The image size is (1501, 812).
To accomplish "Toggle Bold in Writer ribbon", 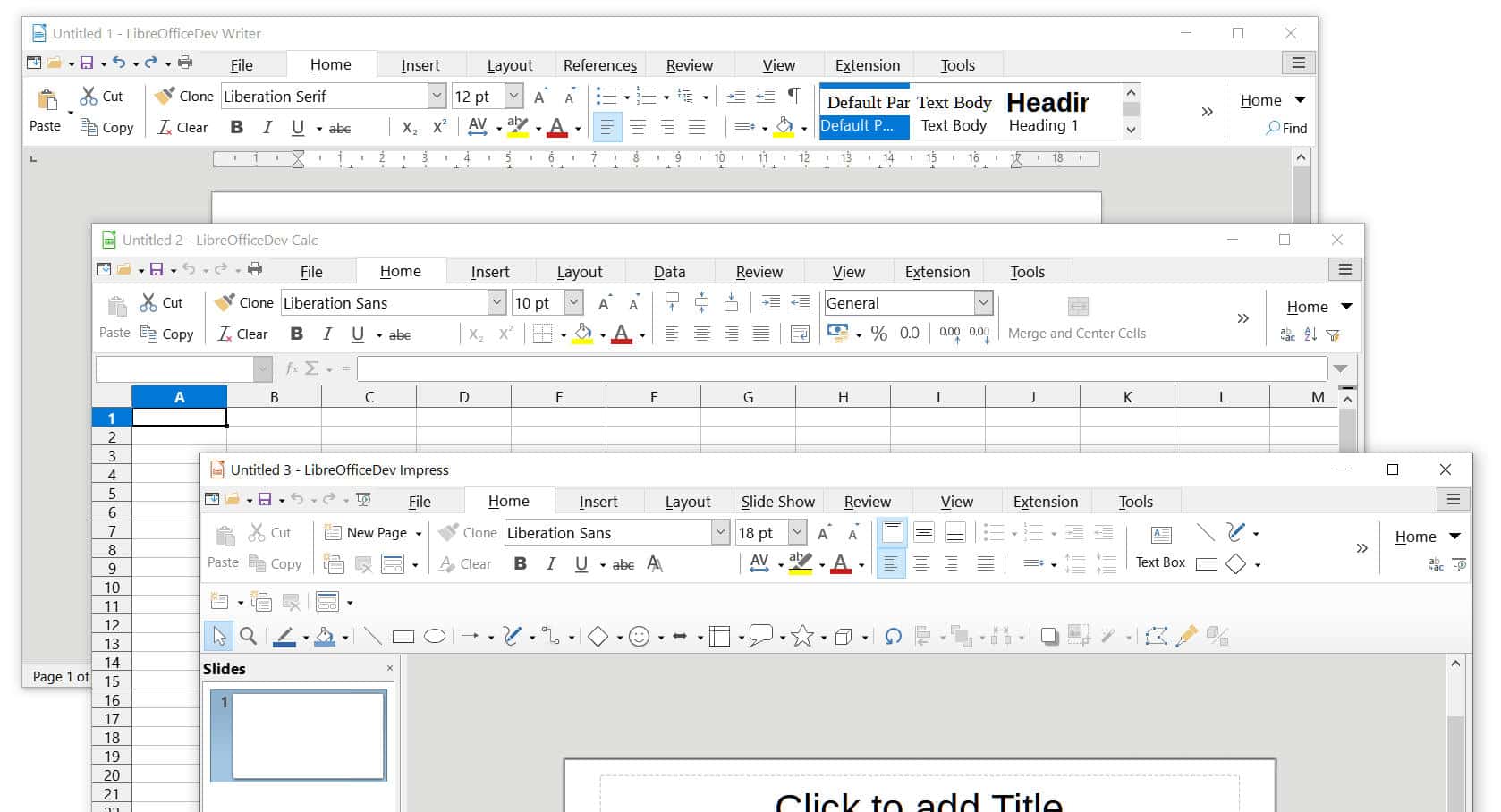I will [237, 128].
